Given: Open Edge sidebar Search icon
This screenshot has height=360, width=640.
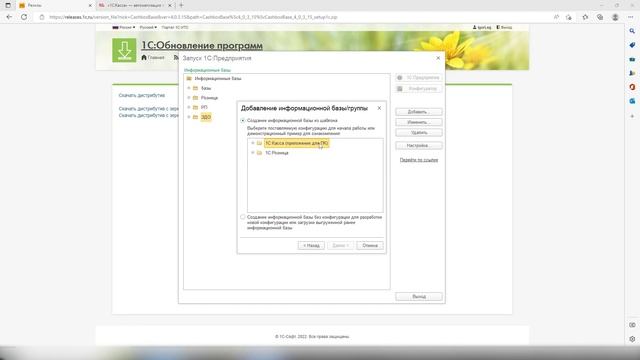Looking at the screenshot, I should 632,31.
